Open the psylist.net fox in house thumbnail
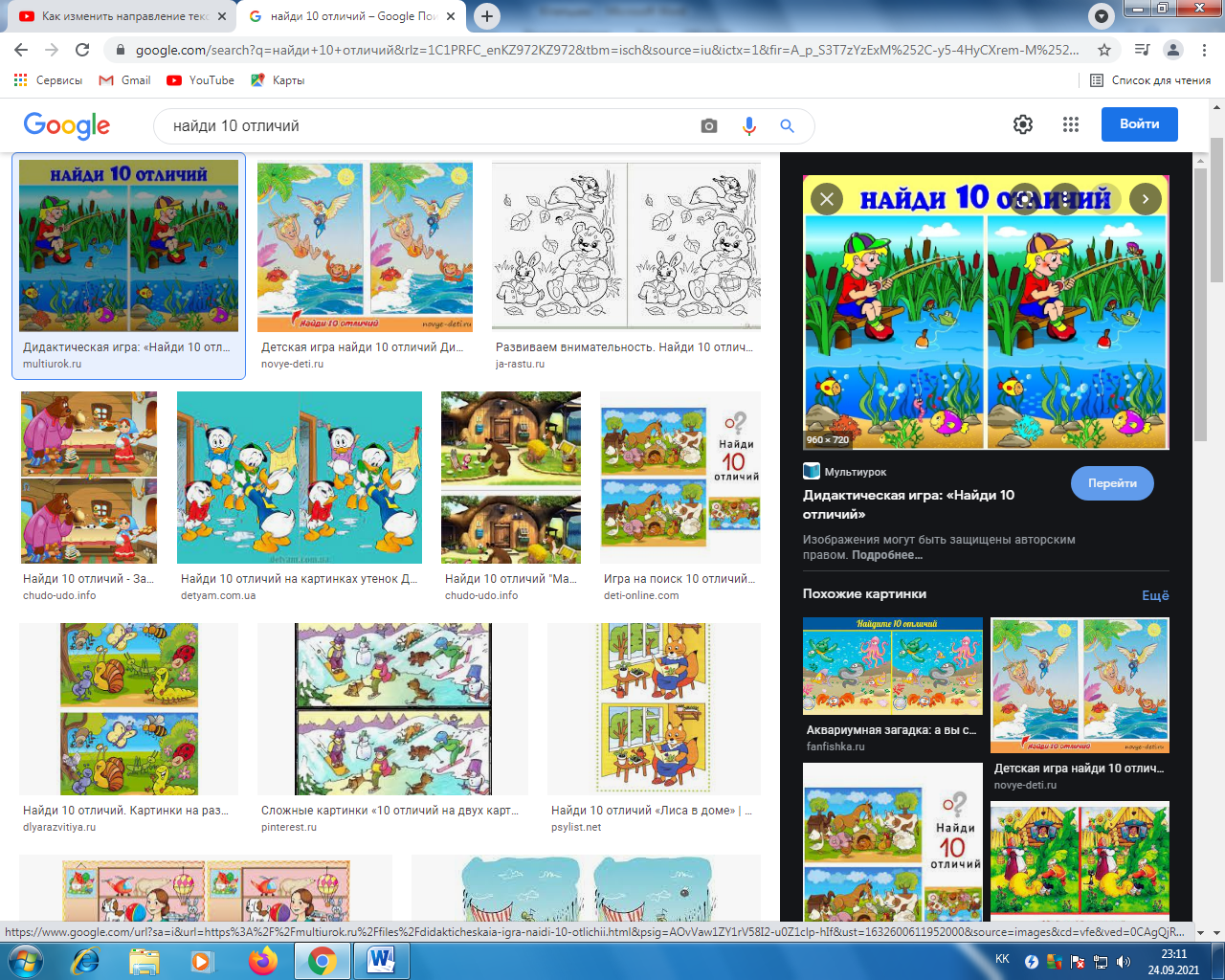Viewport: 1225px width, 980px height. [654, 709]
